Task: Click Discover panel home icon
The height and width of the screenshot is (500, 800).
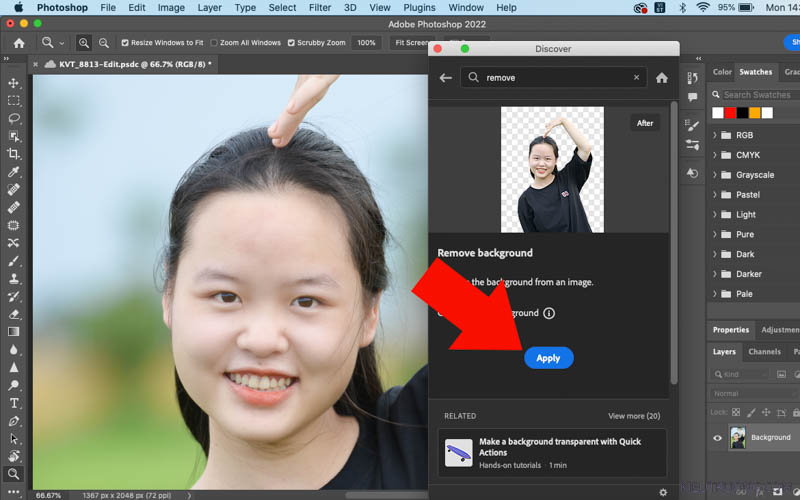Action: click(662, 78)
